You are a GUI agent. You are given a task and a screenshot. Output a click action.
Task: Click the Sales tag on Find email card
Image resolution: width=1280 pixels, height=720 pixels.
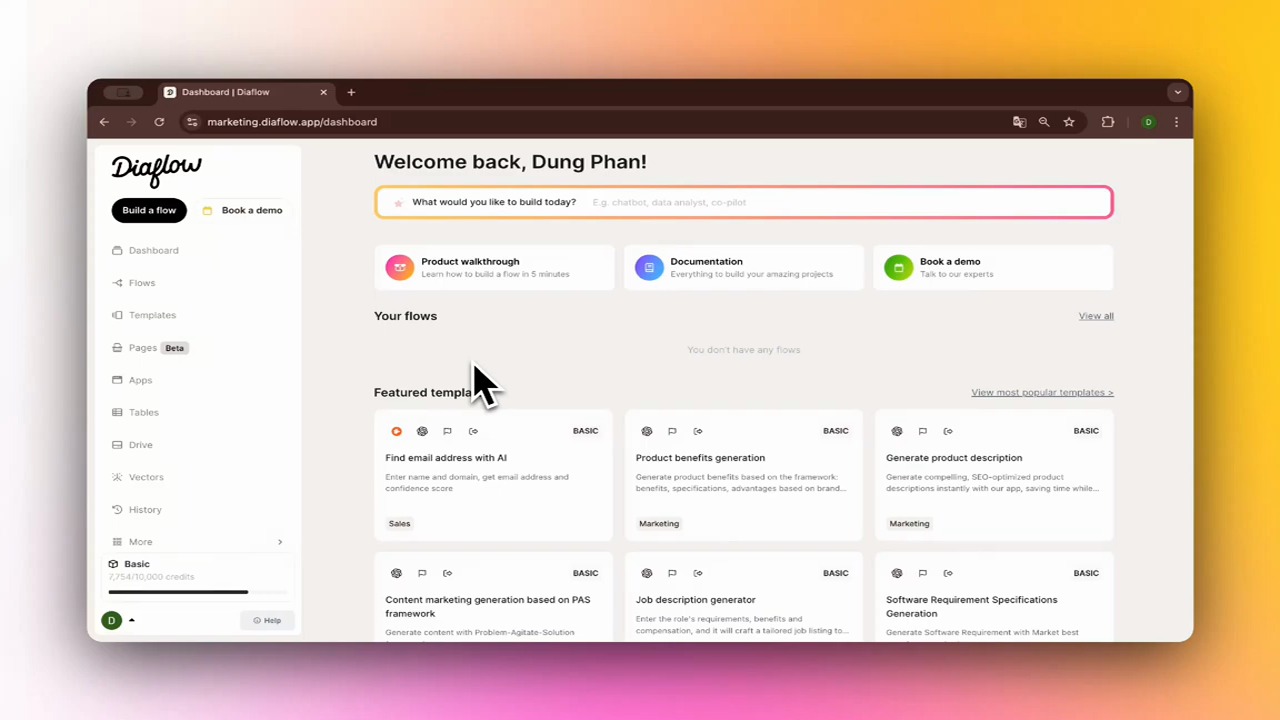pos(399,523)
